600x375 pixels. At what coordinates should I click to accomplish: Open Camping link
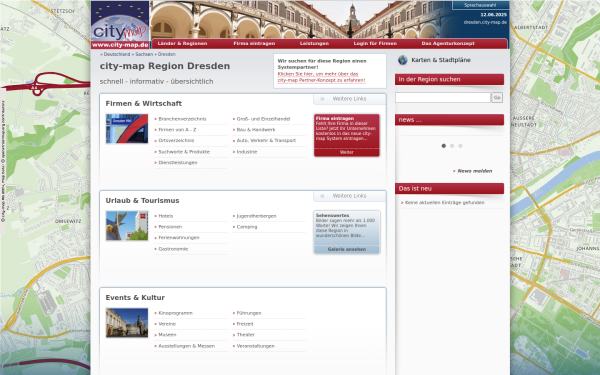click(247, 227)
